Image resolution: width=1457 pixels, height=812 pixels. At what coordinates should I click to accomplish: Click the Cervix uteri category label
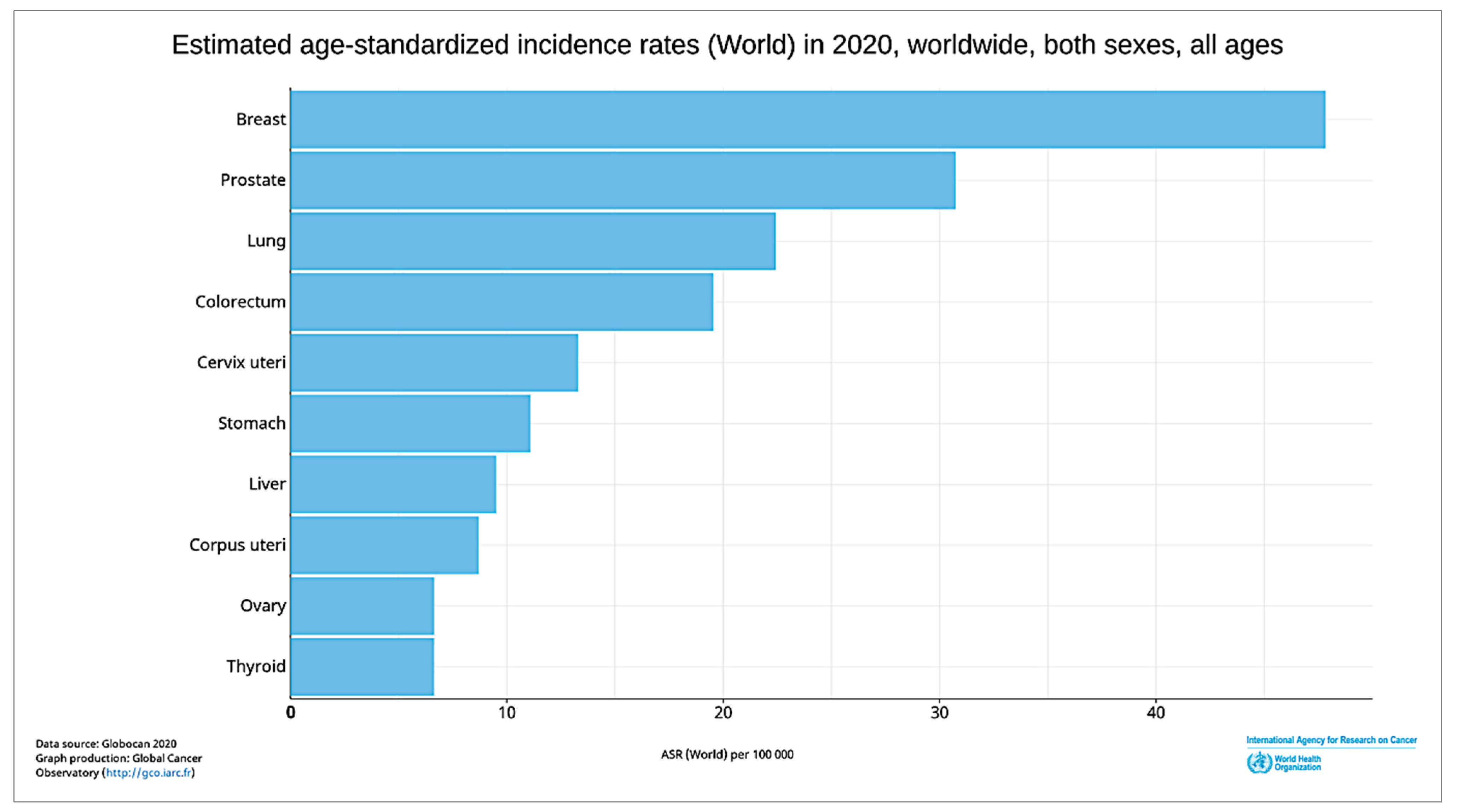pyautogui.click(x=241, y=362)
